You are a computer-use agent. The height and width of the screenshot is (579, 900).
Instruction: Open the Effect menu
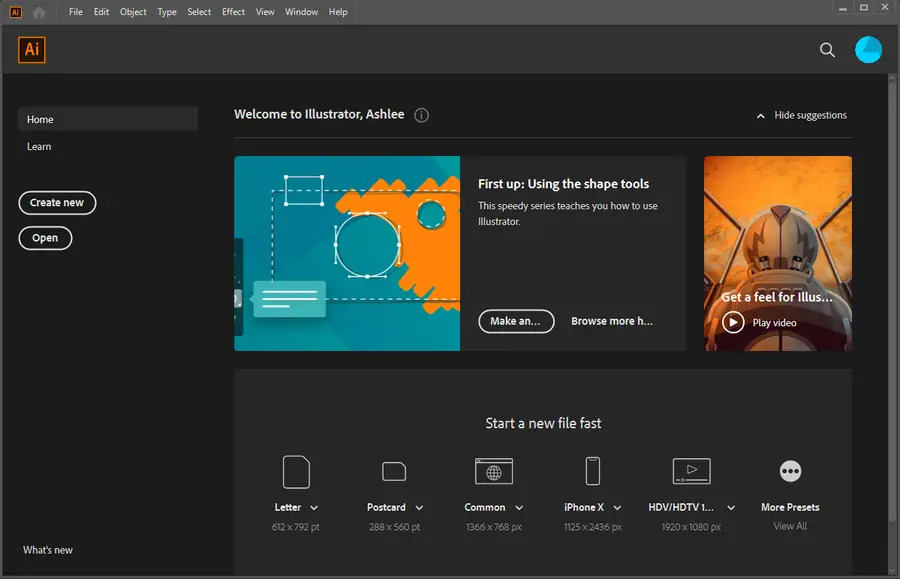(233, 12)
